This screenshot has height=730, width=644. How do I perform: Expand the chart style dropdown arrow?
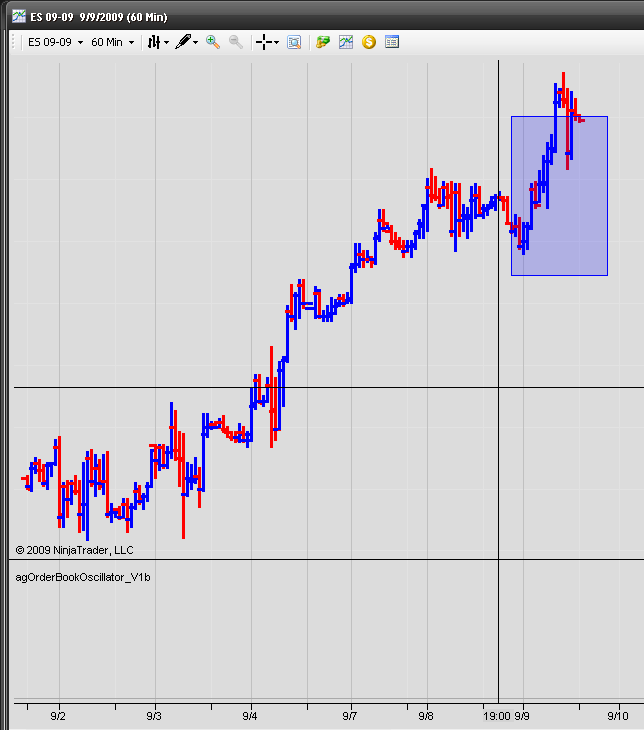(166, 42)
